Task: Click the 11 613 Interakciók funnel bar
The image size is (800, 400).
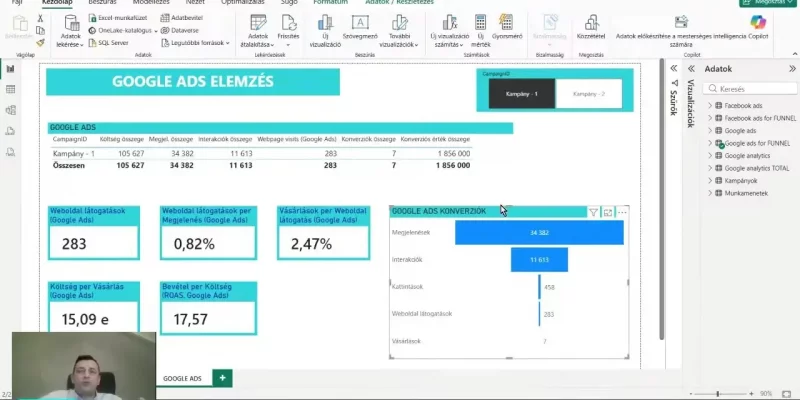Action: coord(539,260)
